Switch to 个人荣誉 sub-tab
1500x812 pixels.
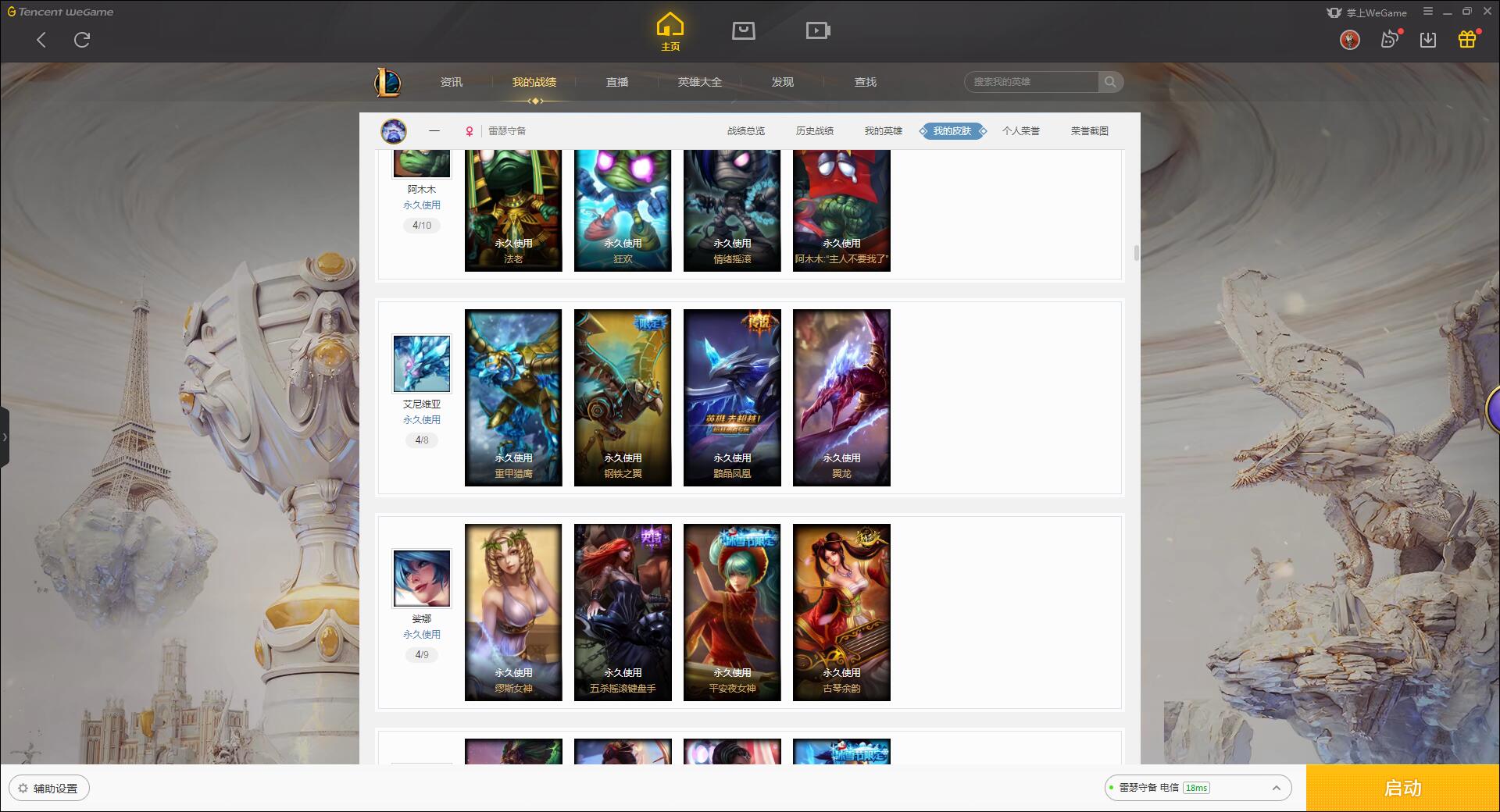[x=1021, y=131]
